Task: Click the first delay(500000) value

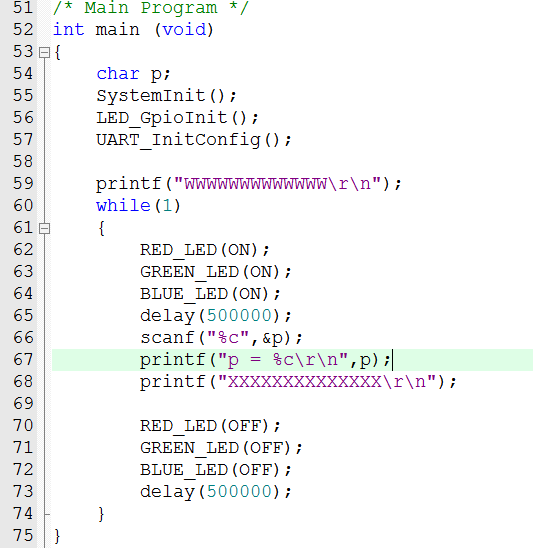Action: [x=239, y=316]
